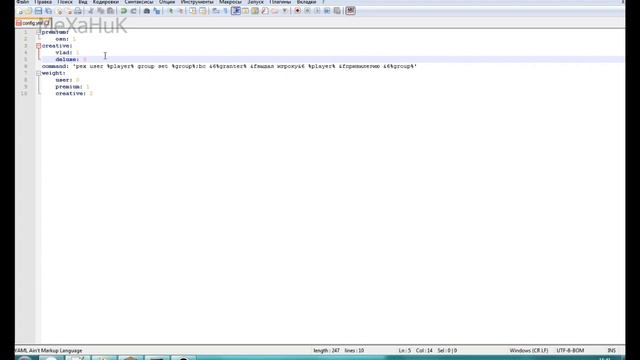Click line number 10 in margin
640x360 pixels.
coord(24,93)
